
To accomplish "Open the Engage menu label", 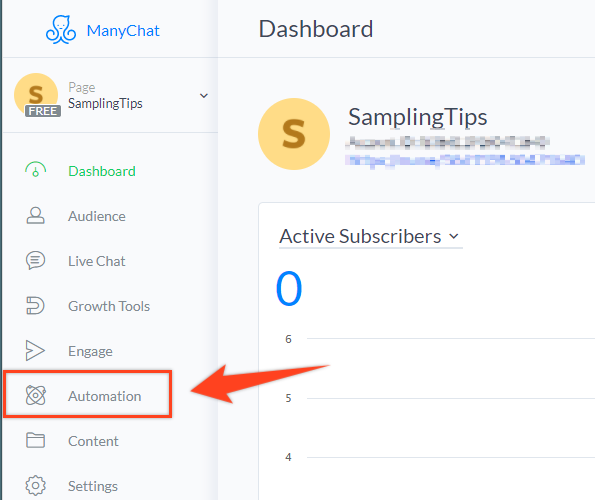I will coord(90,351).
